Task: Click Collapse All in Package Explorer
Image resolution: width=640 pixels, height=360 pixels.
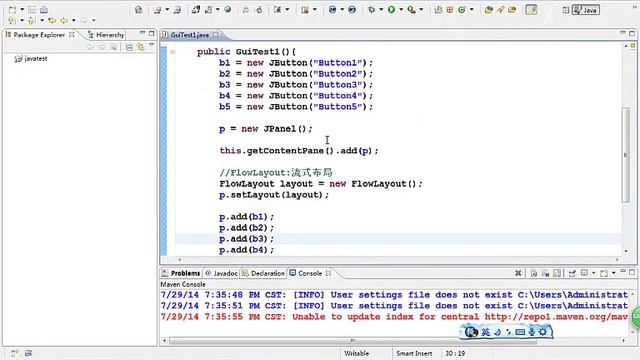Action: pyautogui.click(x=129, y=47)
